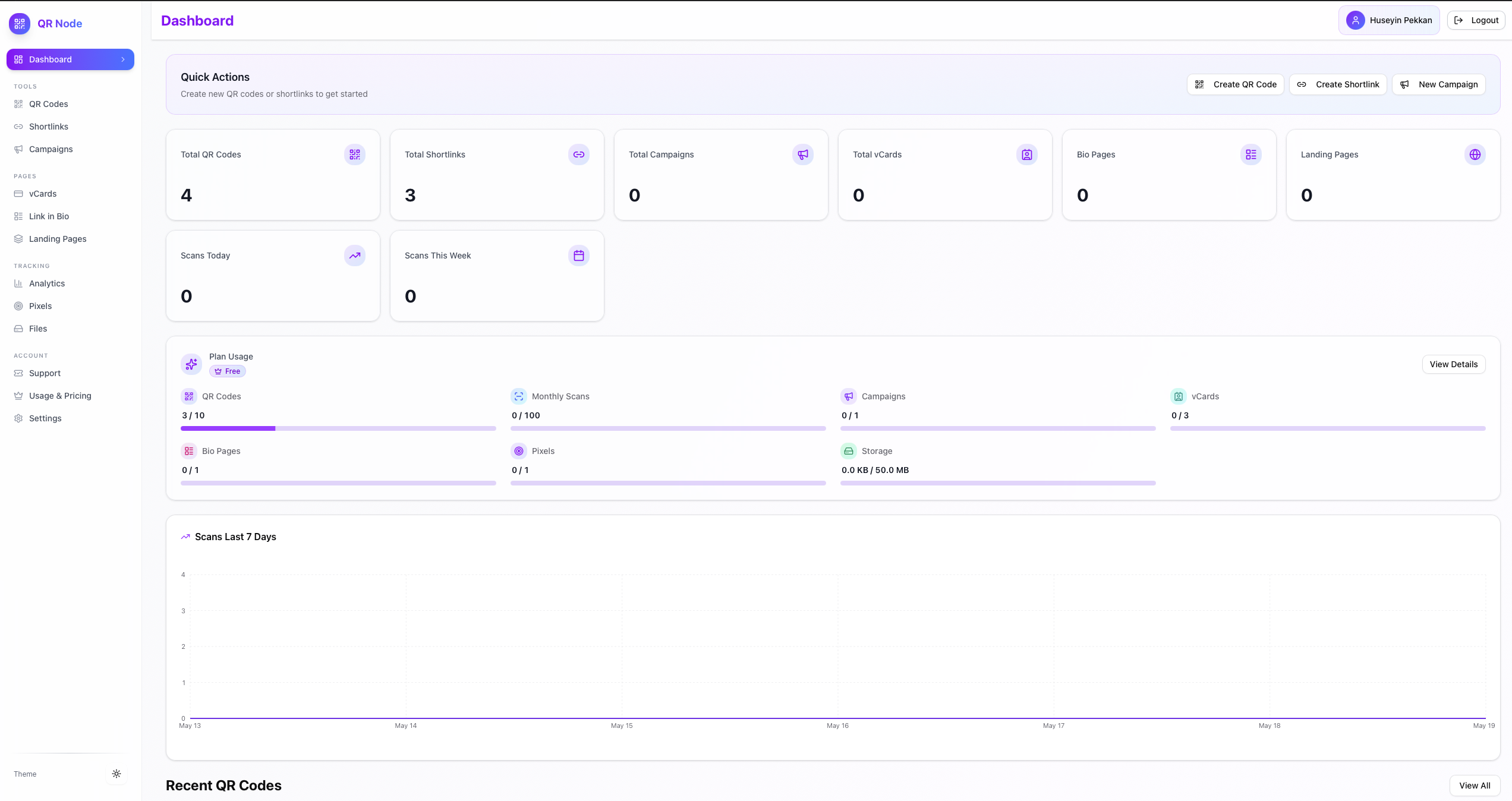Click the Bio Pages card icon
Image resolution: width=1512 pixels, height=801 pixels.
point(1251,154)
